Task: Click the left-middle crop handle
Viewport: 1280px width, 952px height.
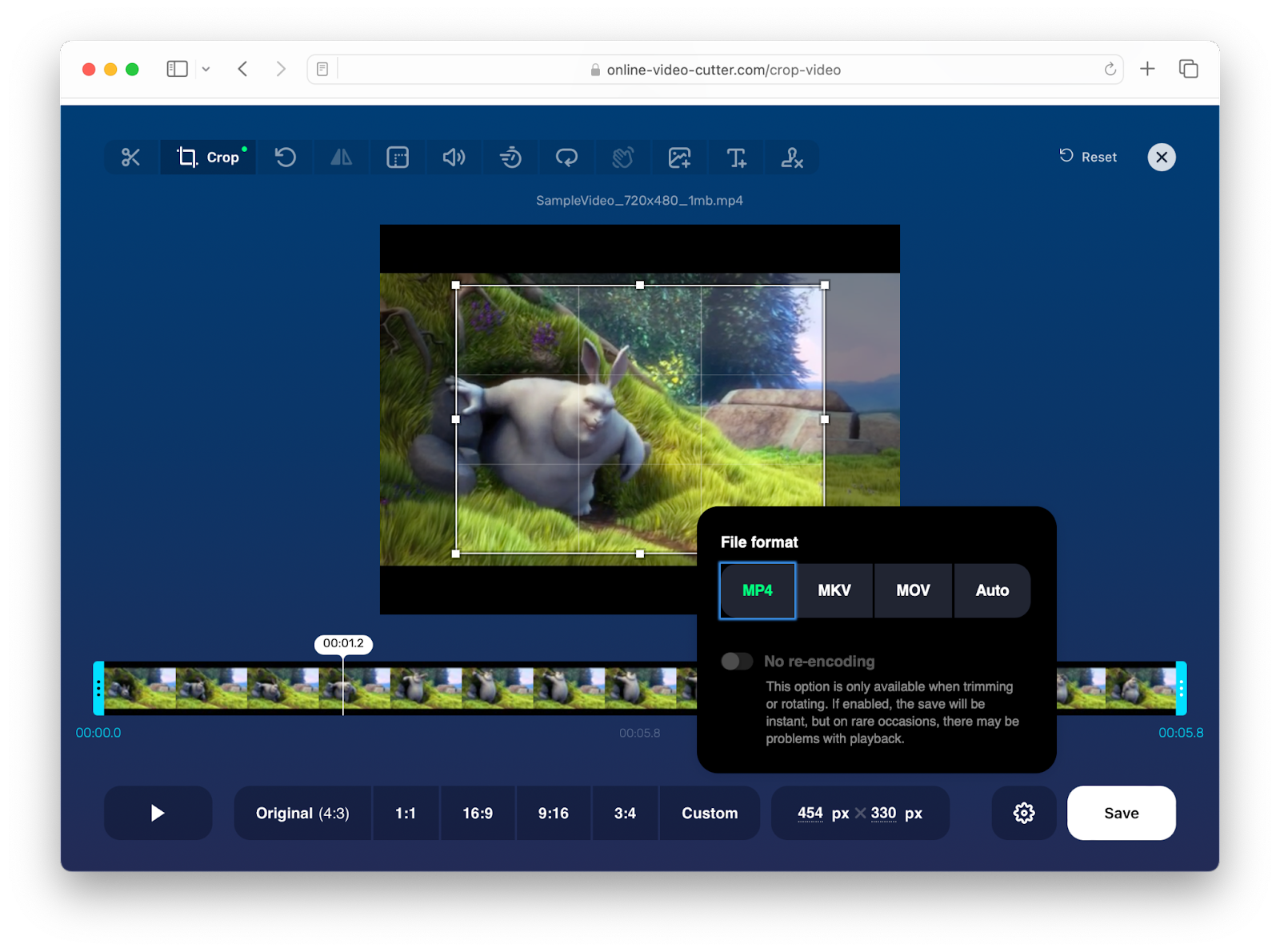Action: [x=456, y=419]
